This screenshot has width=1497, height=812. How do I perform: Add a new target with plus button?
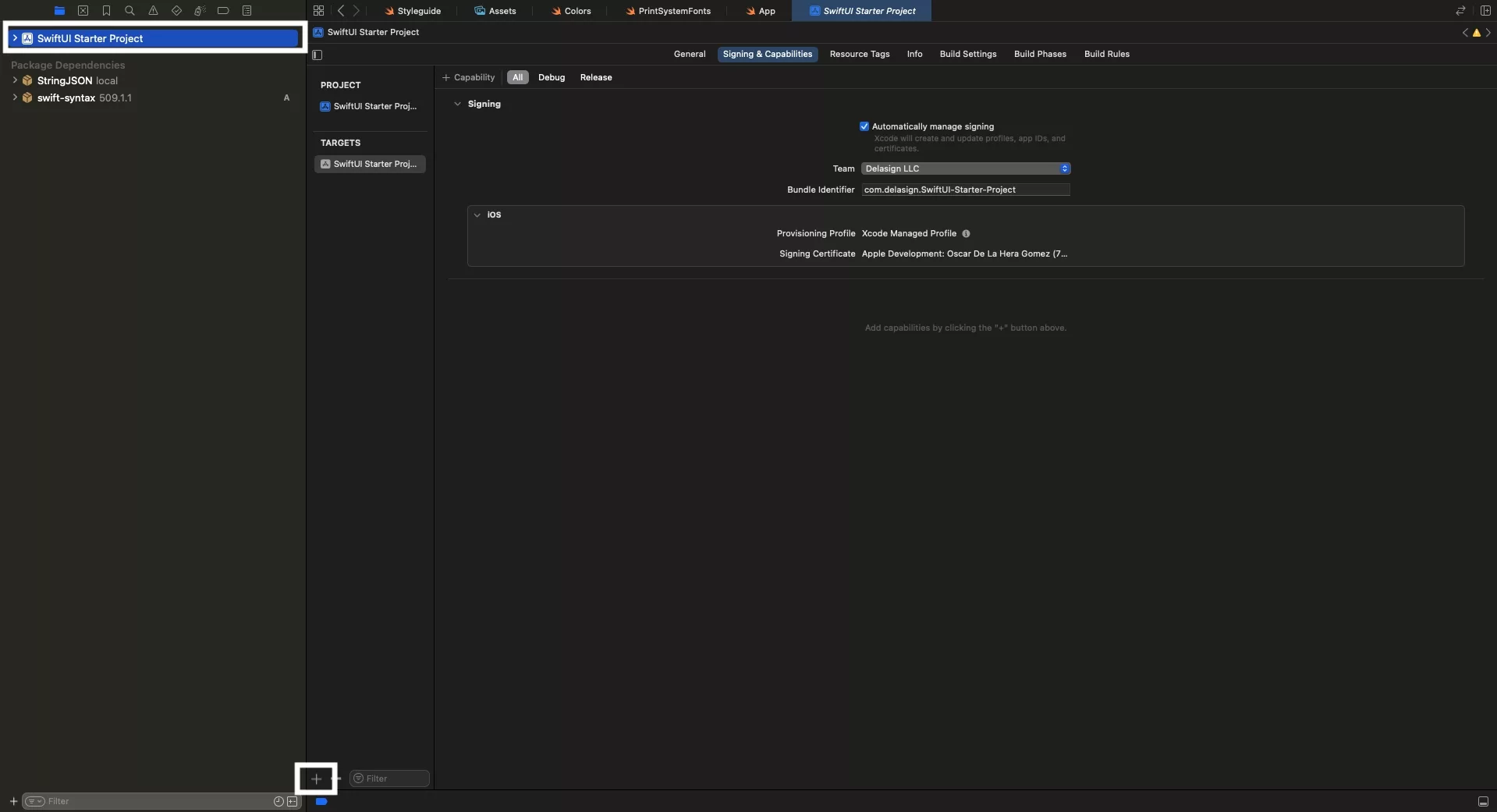(x=316, y=778)
